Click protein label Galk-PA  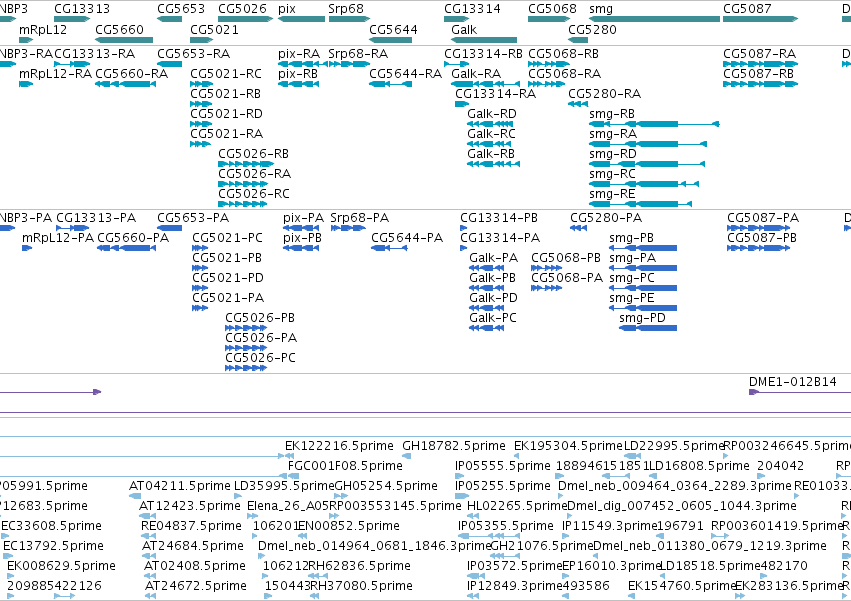(493, 258)
